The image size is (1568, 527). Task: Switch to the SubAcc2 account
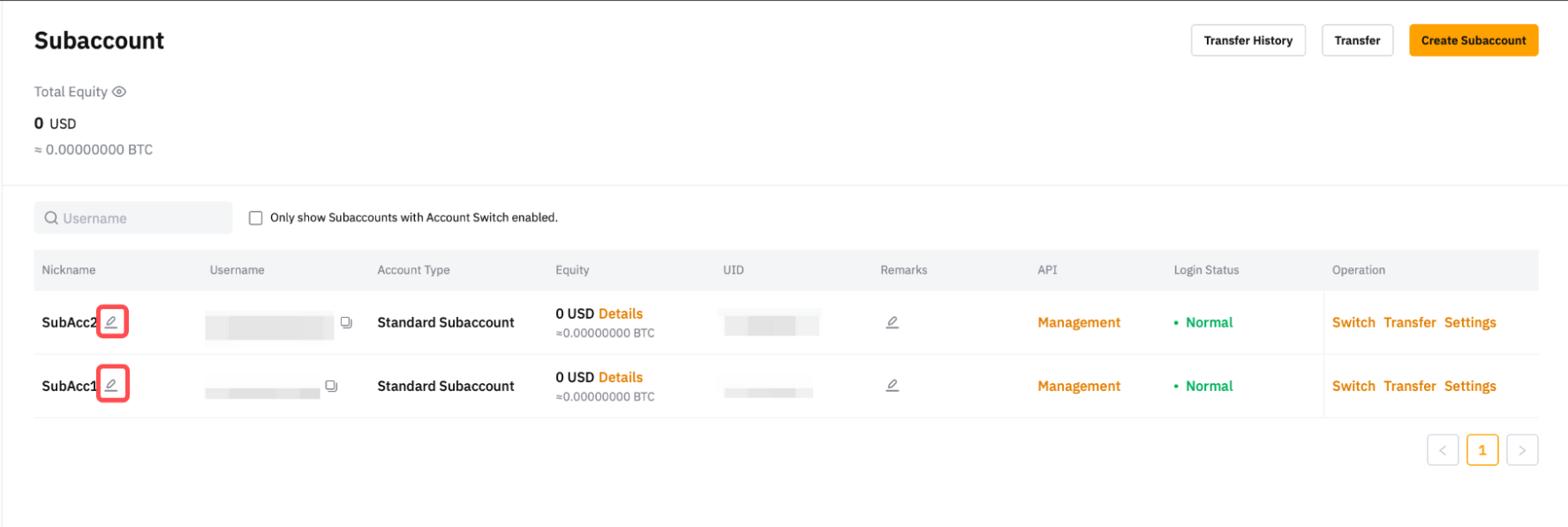pos(1353,322)
